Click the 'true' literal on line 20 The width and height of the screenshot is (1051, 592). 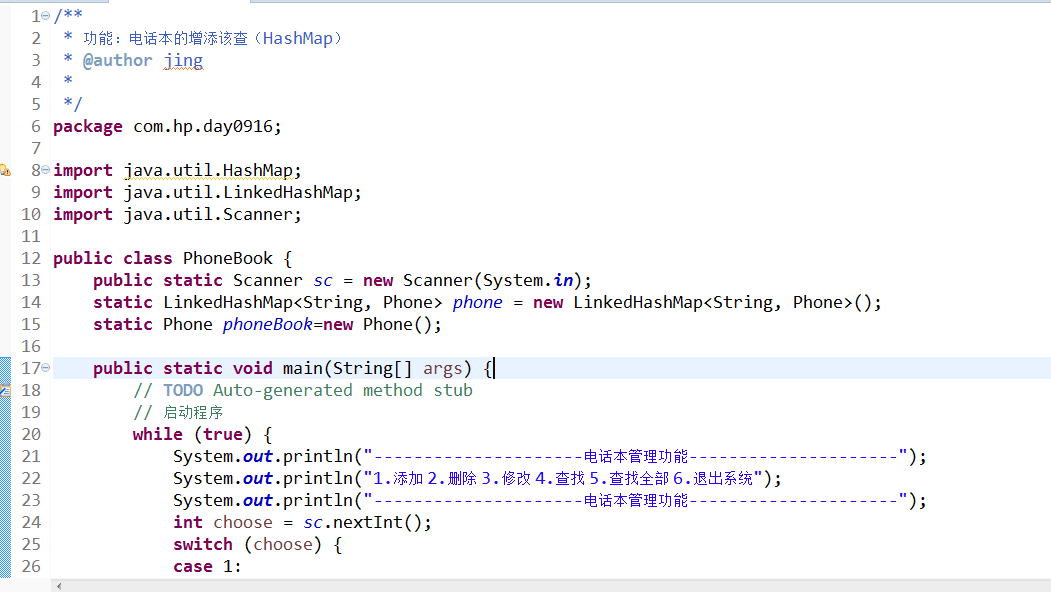pyautogui.click(x=223, y=434)
